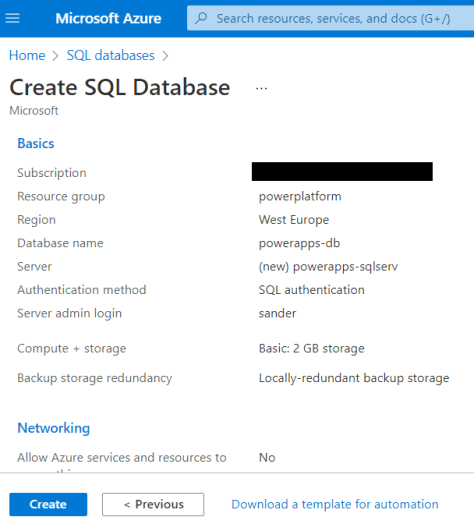Image resolution: width=474 pixels, height=524 pixels.
Task: Go to Home breadcrumb
Action: 27,55
